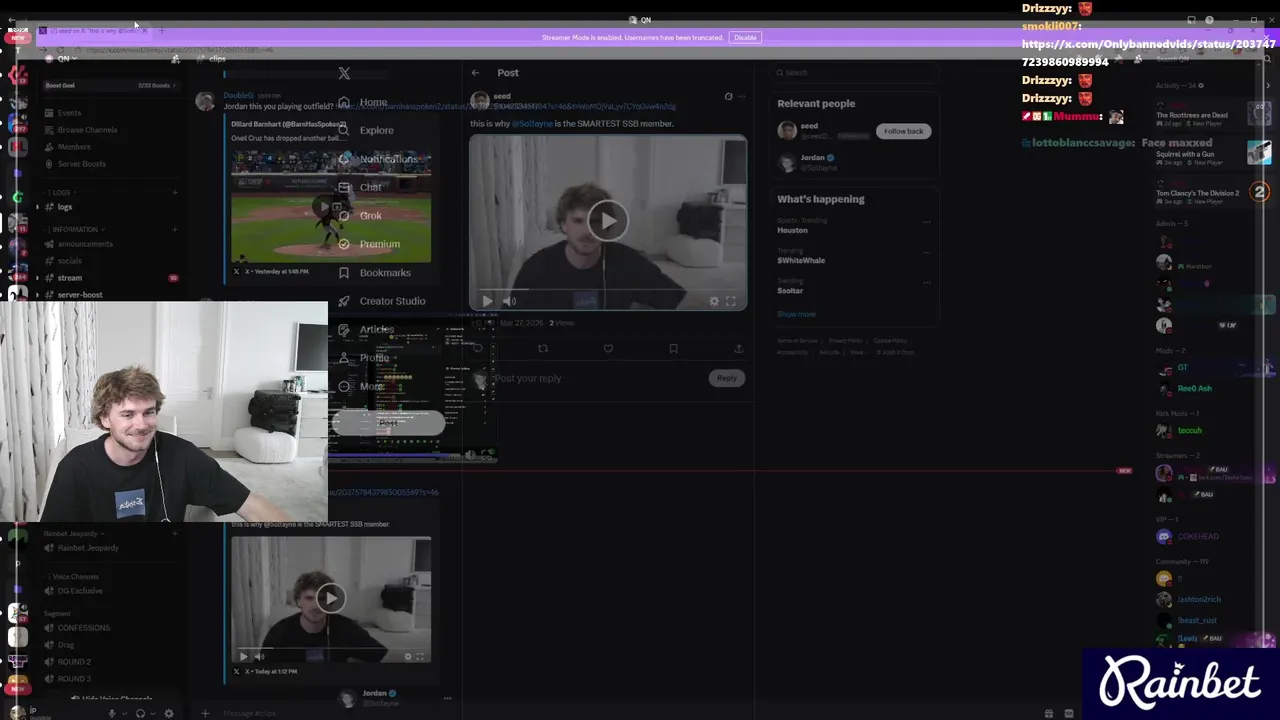Expand microphone input options arrow

(x=124, y=713)
